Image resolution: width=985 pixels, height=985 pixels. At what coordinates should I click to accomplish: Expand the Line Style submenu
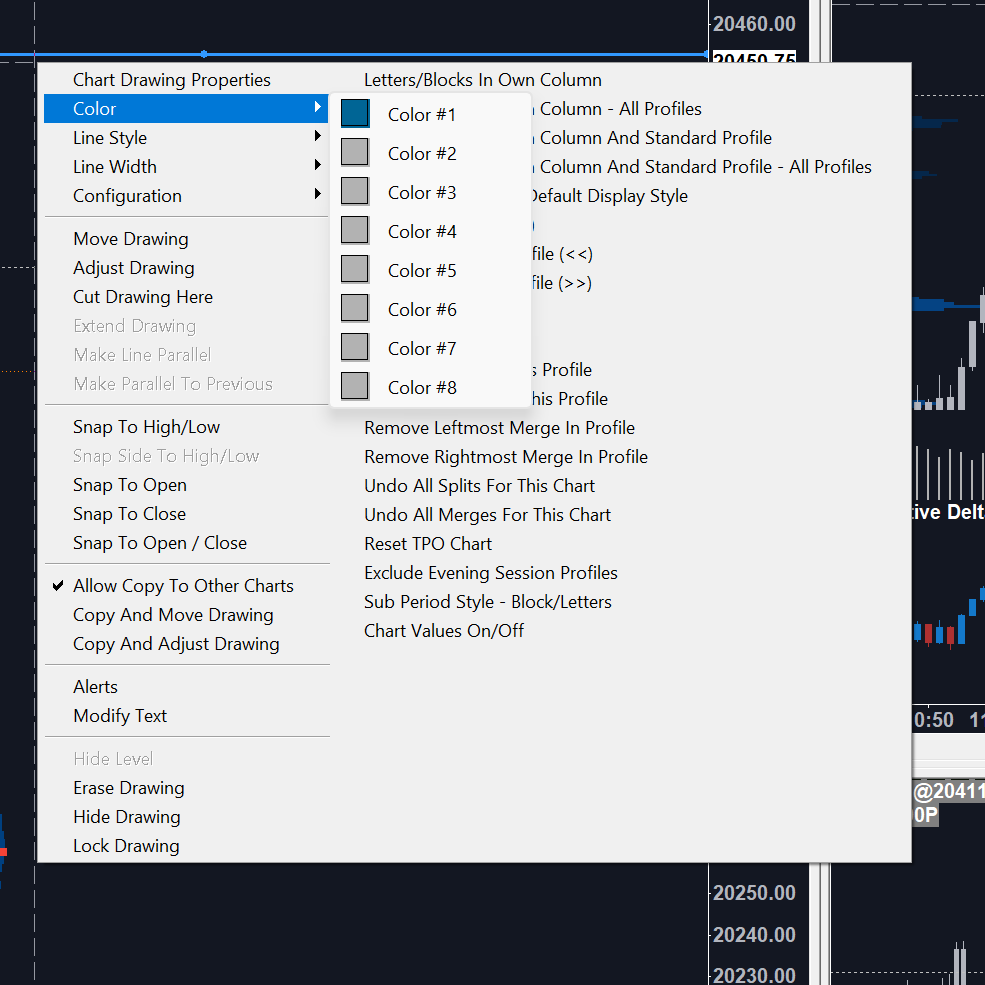(186, 138)
